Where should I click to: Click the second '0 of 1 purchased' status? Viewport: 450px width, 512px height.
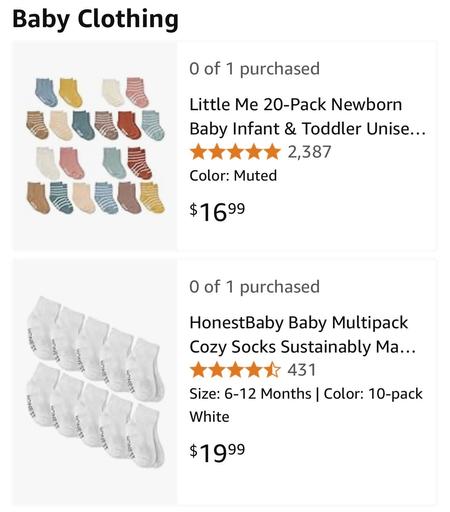coord(254,287)
